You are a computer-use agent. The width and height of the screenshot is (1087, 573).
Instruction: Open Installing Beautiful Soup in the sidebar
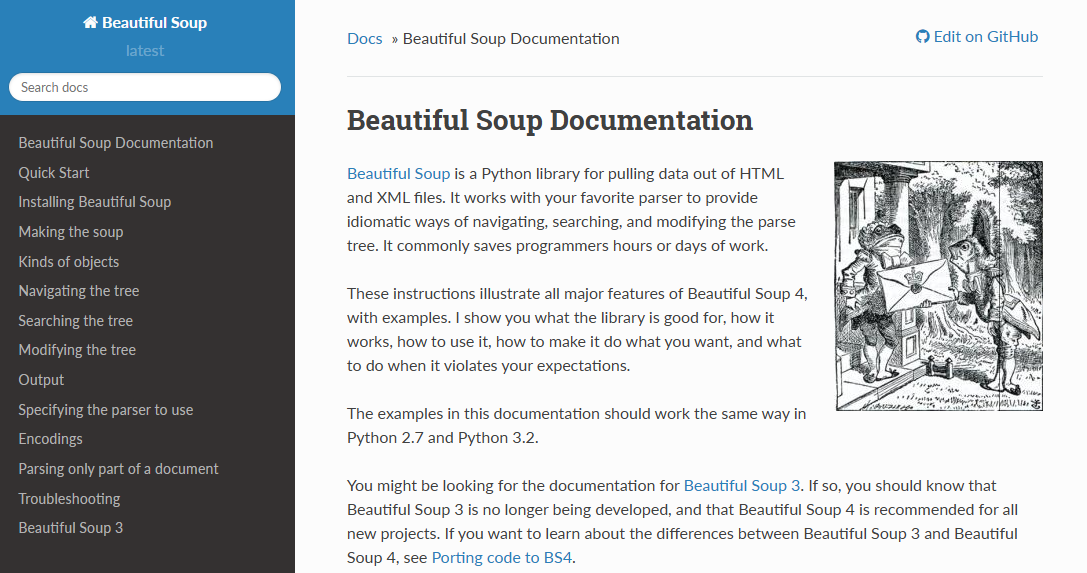95,202
